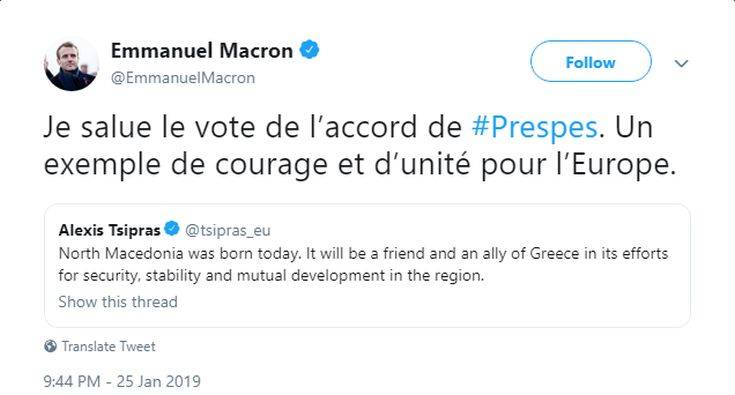The image size is (735, 395).
Task: Click the verified badge next to Alexis Tsipras
Action: [172, 229]
